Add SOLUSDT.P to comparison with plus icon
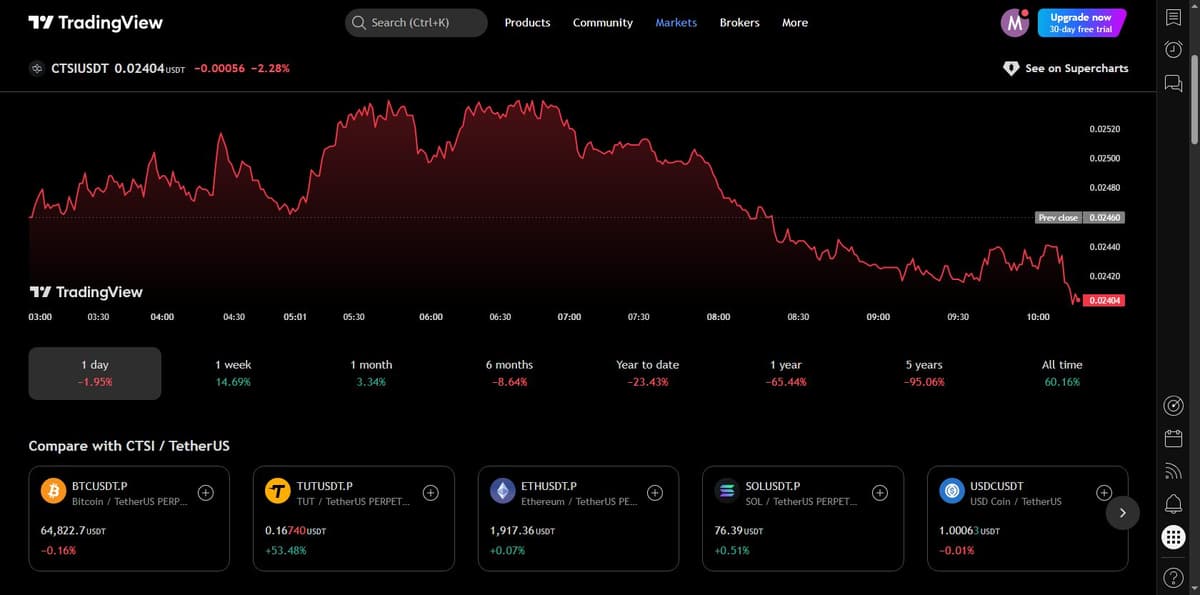Screen dimensions: 1200x595 [x=879, y=492]
